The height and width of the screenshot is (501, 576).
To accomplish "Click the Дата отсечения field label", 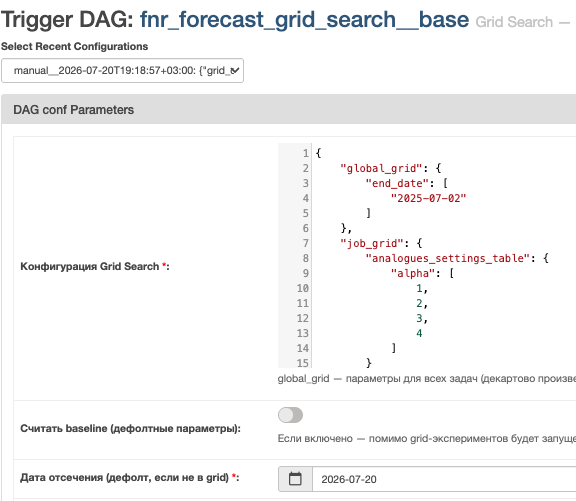I will [130, 477].
